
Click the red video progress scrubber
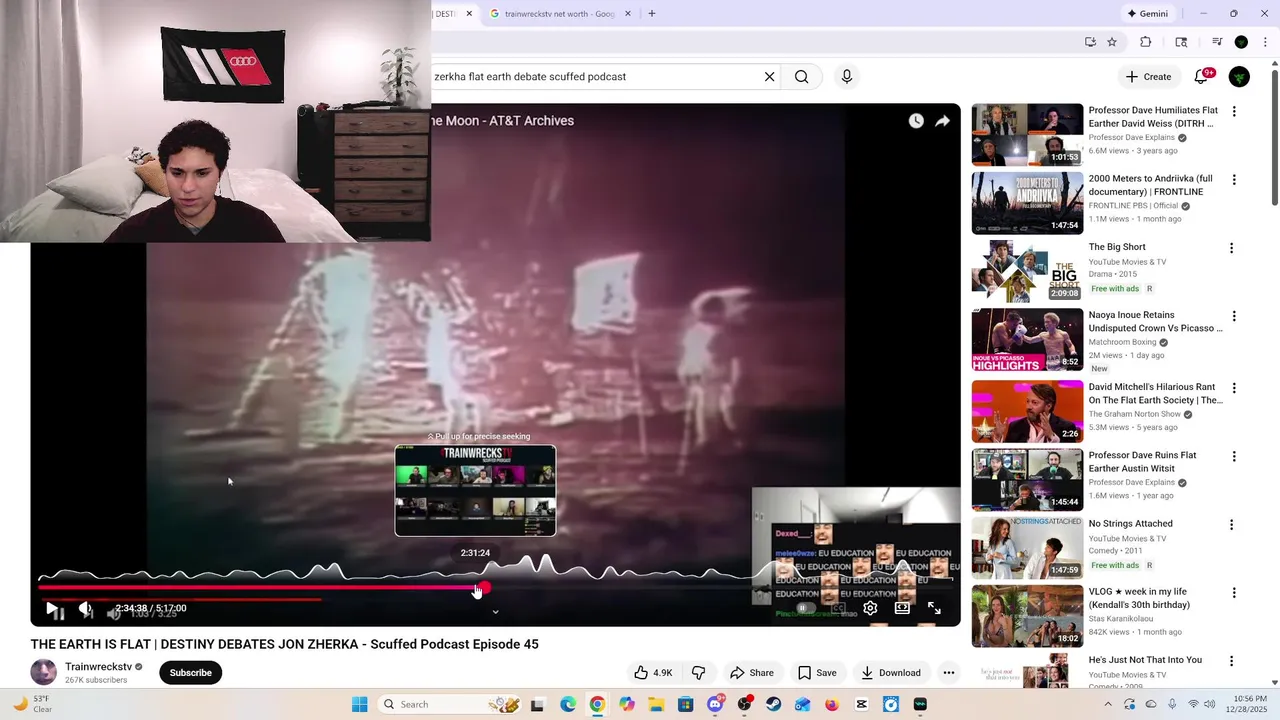(x=484, y=588)
